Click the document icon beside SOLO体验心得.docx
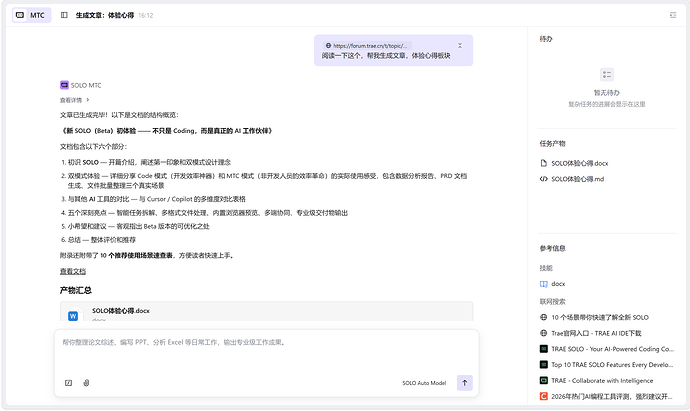Image resolution: width=690 pixels, height=411 pixels. 543,163
